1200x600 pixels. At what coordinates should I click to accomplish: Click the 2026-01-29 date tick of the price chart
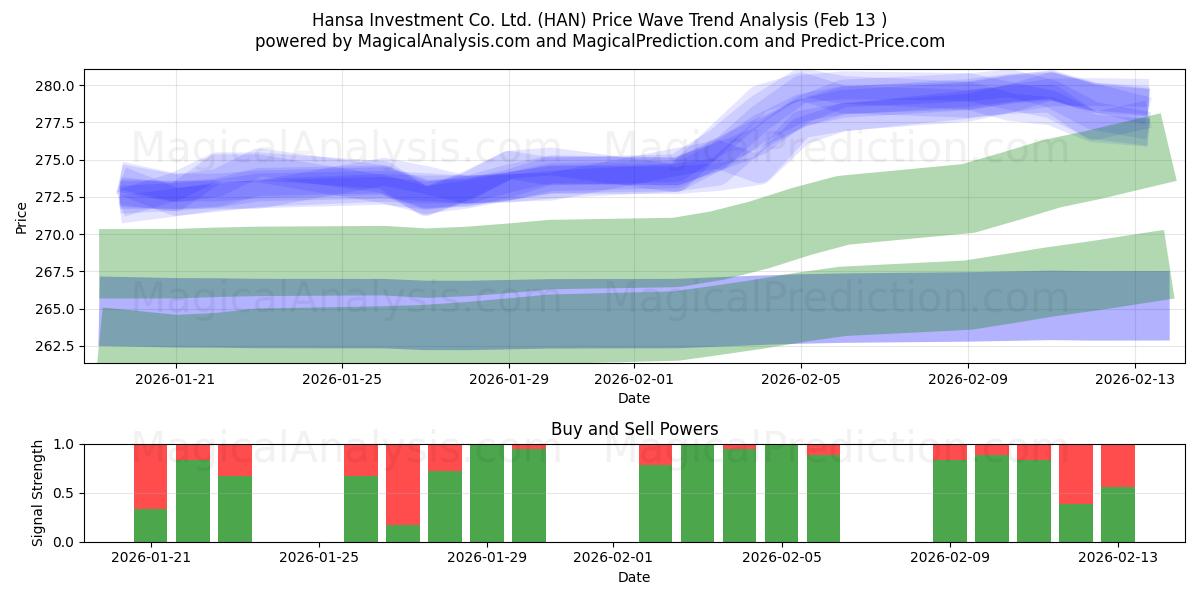tap(509, 379)
